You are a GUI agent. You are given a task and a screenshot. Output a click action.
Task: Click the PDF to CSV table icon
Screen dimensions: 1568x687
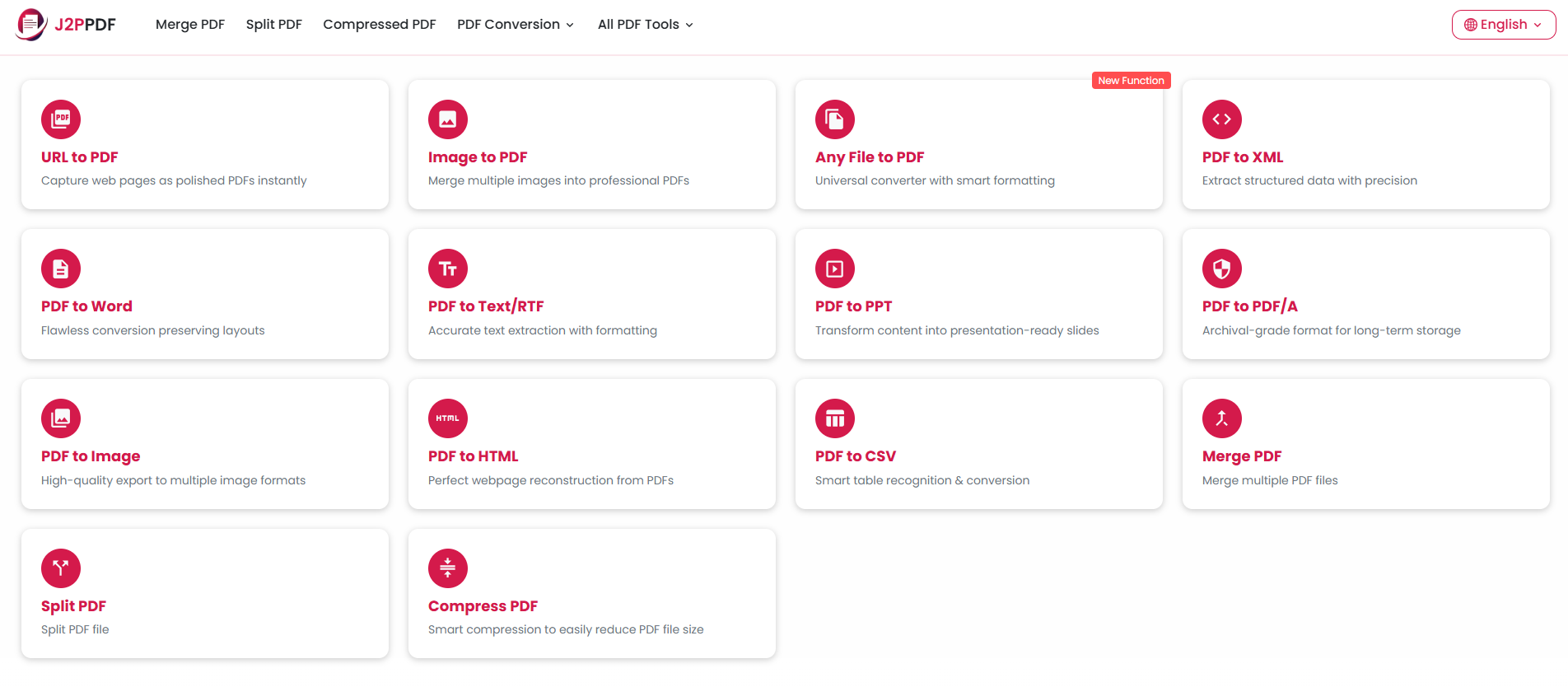[835, 418]
